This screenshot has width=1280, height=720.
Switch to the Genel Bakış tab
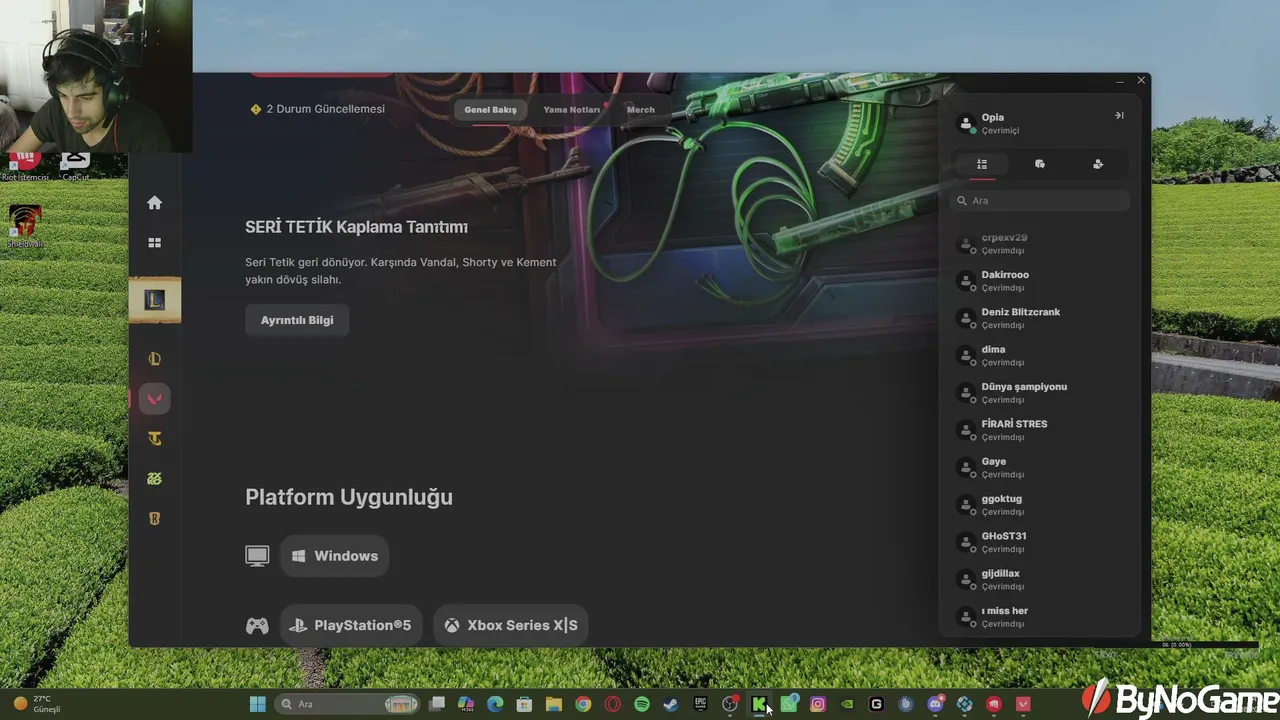[x=490, y=110]
